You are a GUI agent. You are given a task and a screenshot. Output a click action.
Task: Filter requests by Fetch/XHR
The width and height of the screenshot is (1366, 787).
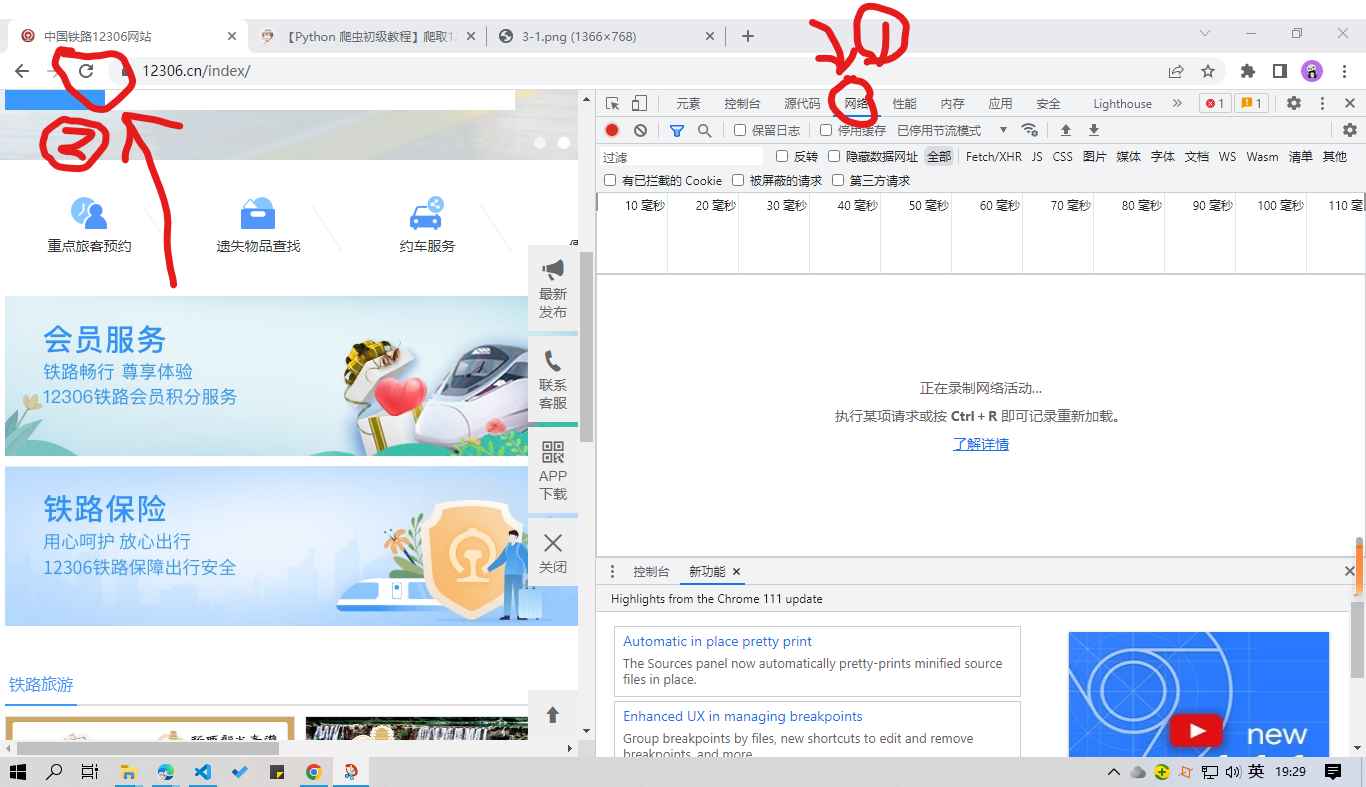coord(994,156)
